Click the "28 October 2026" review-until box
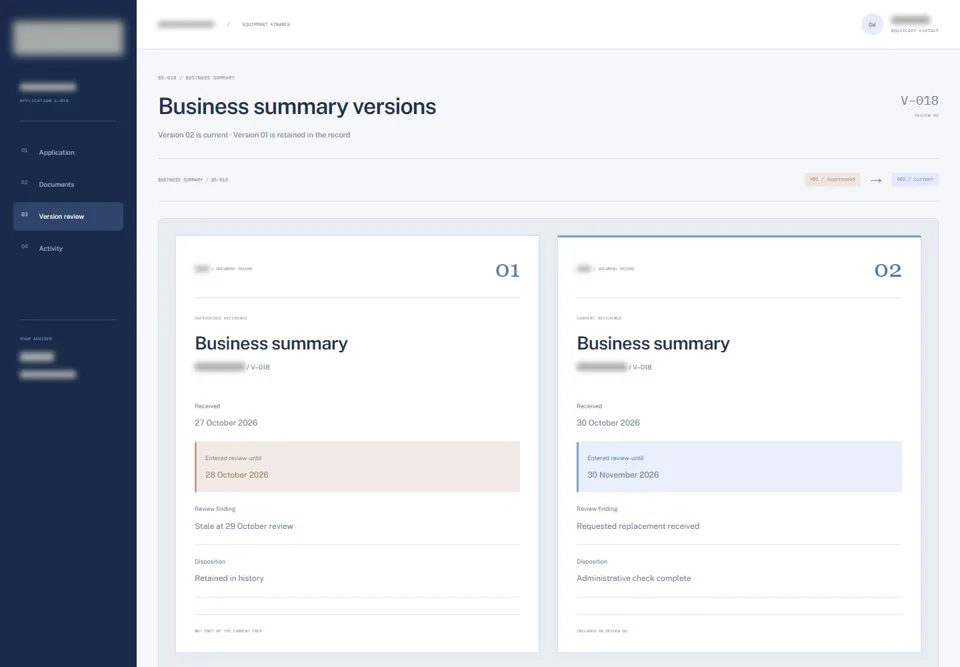Image resolution: width=960 pixels, height=667 pixels. click(358, 467)
